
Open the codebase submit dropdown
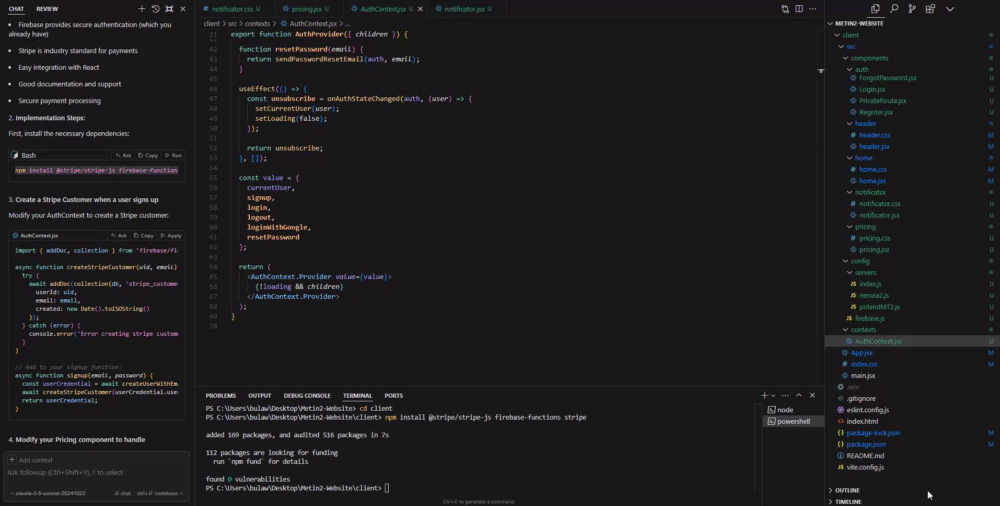tap(160, 493)
